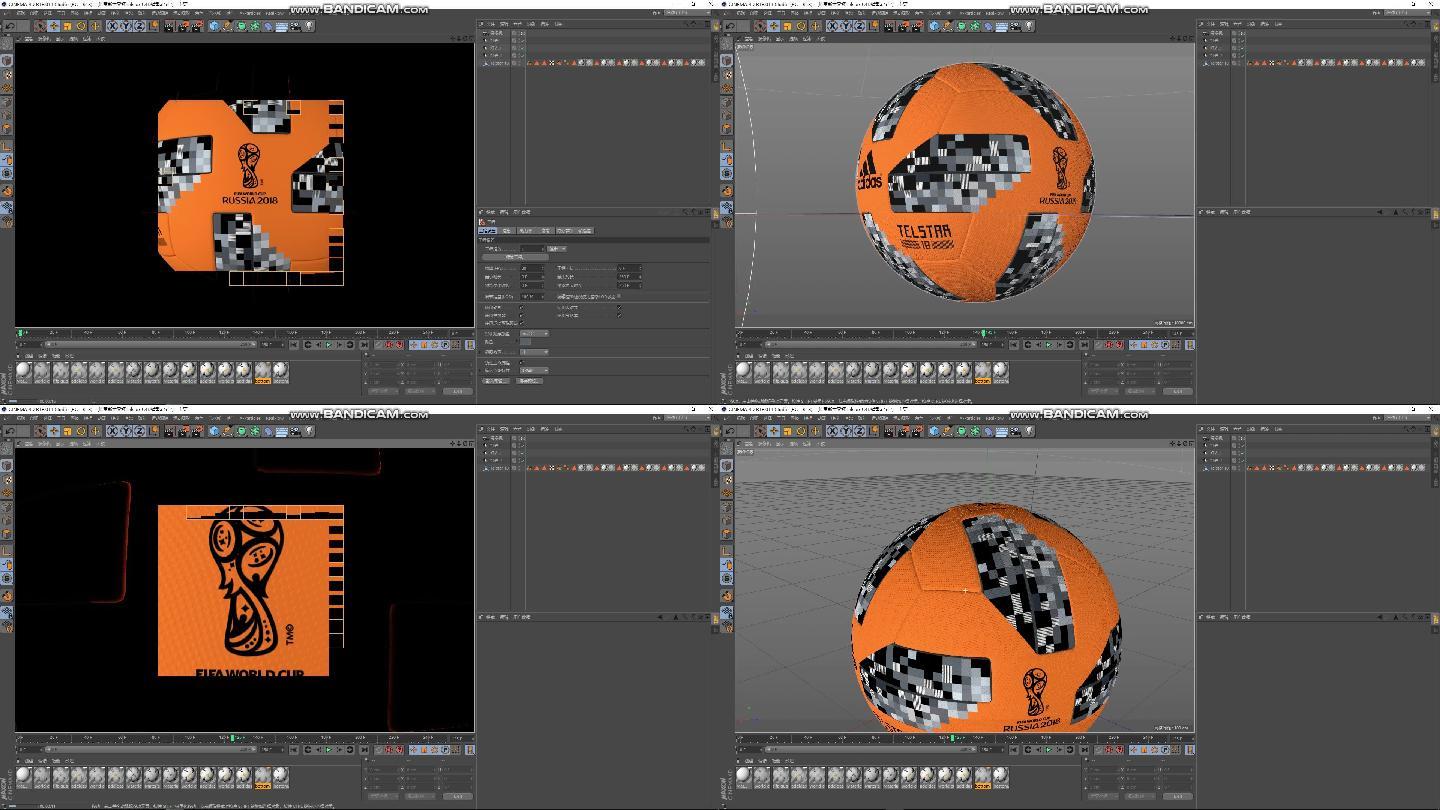The width and height of the screenshot is (1440, 810).
Task: Click Render View clapper icon, top-left window
Action: click(x=168, y=26)
